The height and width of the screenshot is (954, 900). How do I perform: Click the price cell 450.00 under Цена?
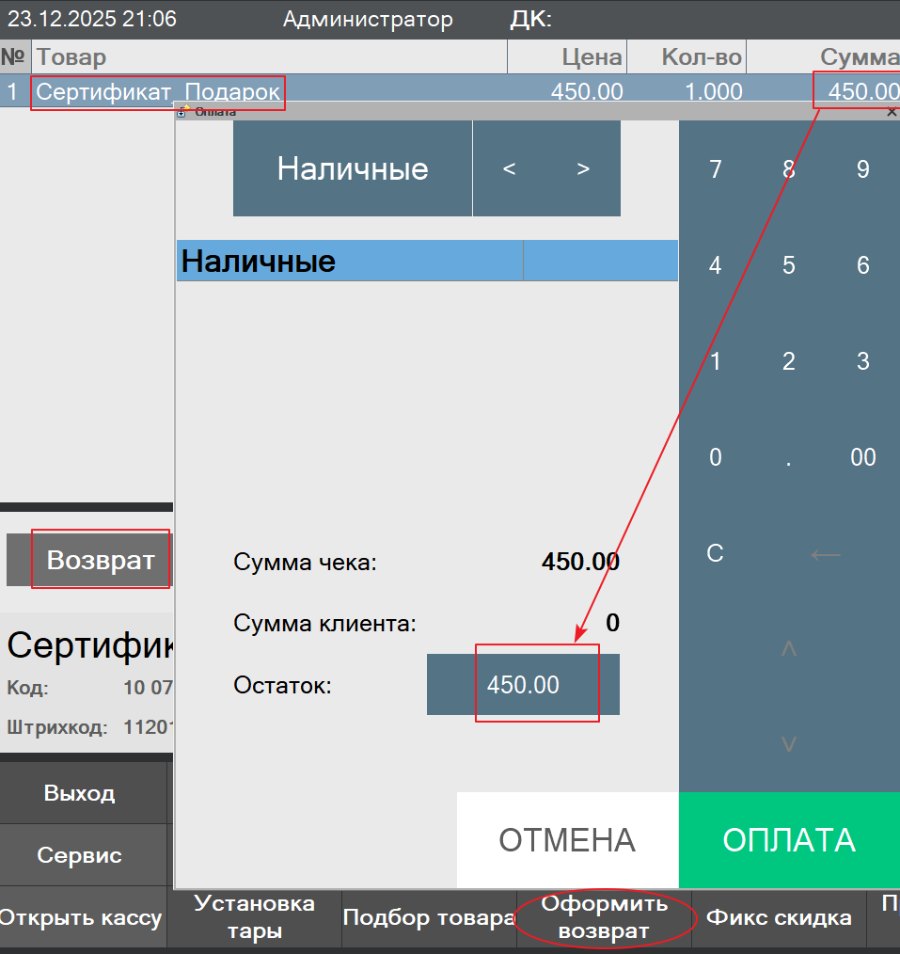tap(587, 92)
